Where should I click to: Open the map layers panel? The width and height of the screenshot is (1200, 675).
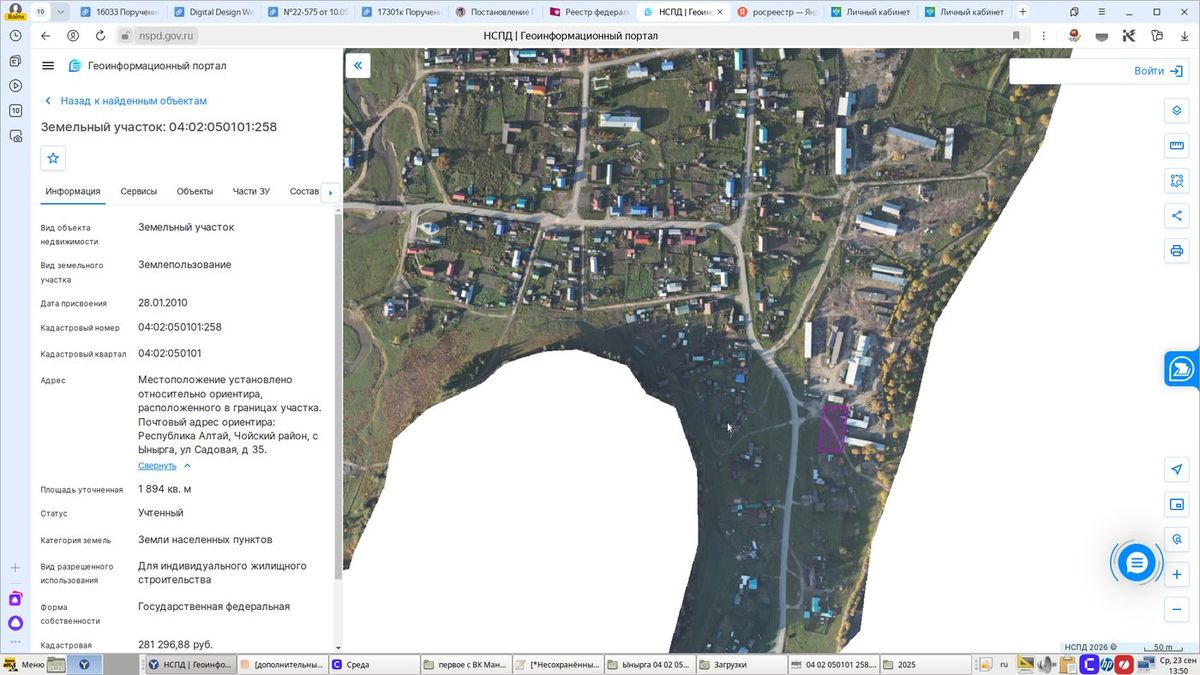[1176, 111]
